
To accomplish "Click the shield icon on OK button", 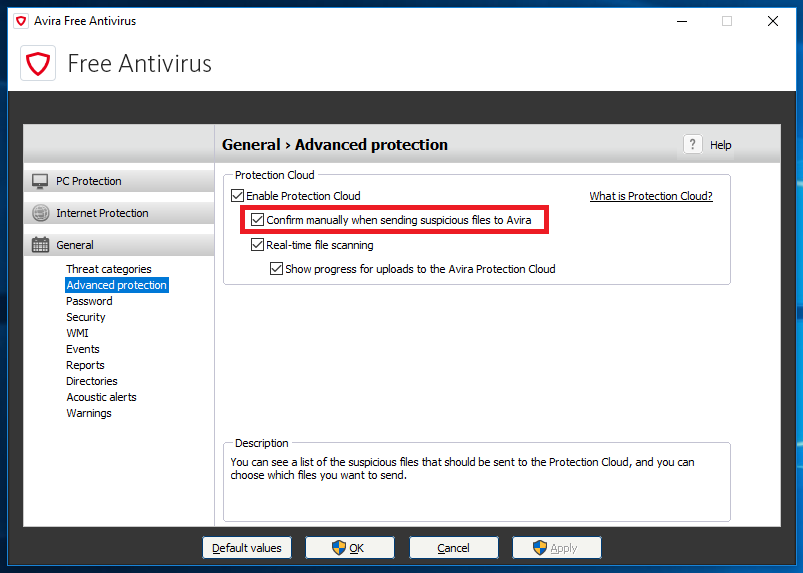I will click(339, 548).
